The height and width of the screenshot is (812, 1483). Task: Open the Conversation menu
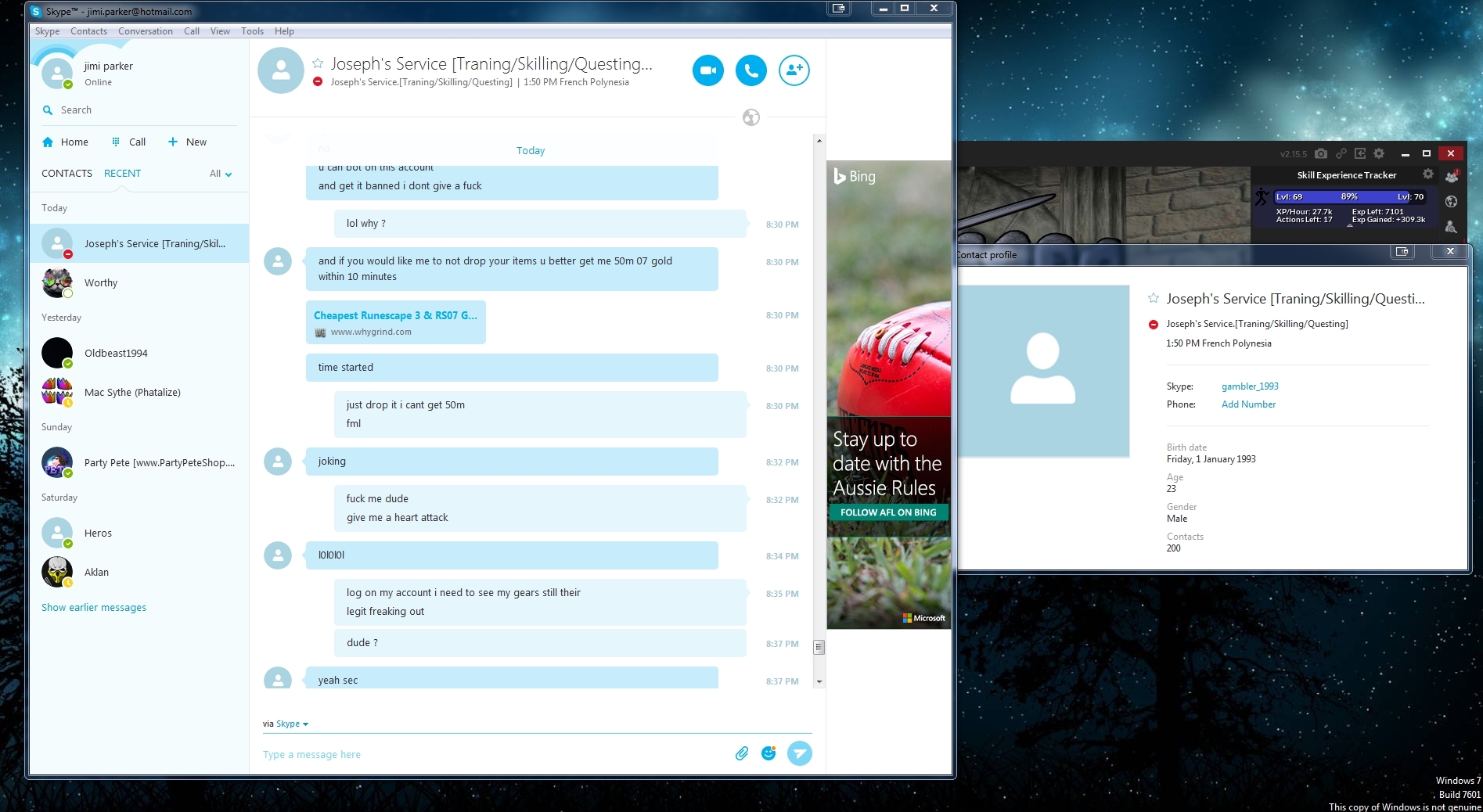point(146,31)
